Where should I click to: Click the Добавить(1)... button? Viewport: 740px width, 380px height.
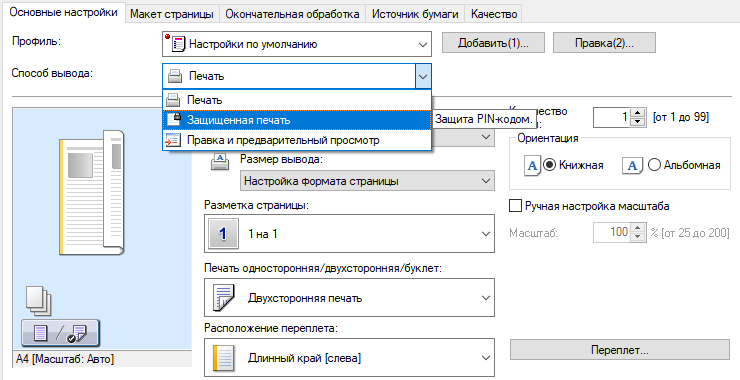coord(493,43)
